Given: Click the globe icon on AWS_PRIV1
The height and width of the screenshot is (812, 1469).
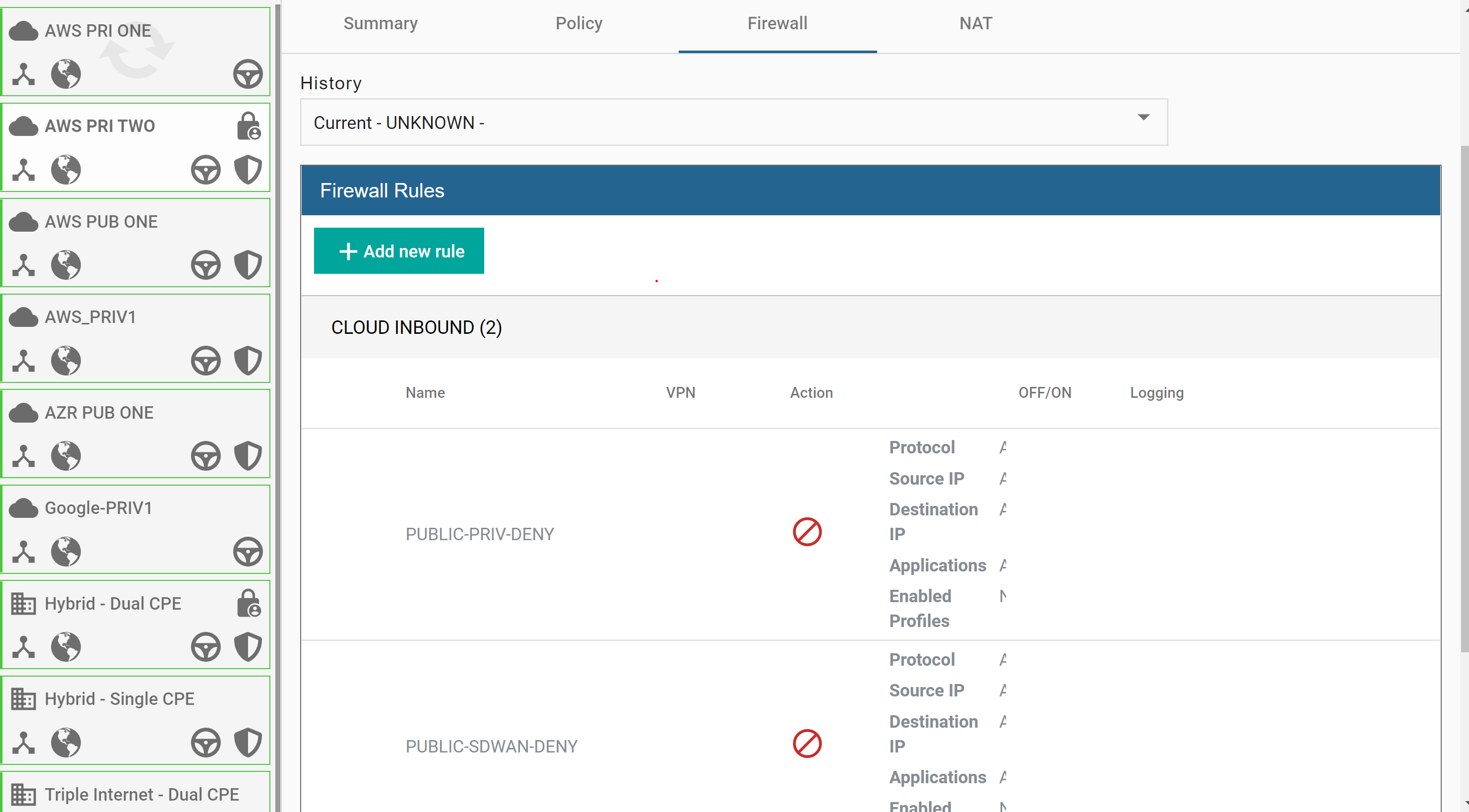Looking at the screenshot, I should (x=65, y=361).
